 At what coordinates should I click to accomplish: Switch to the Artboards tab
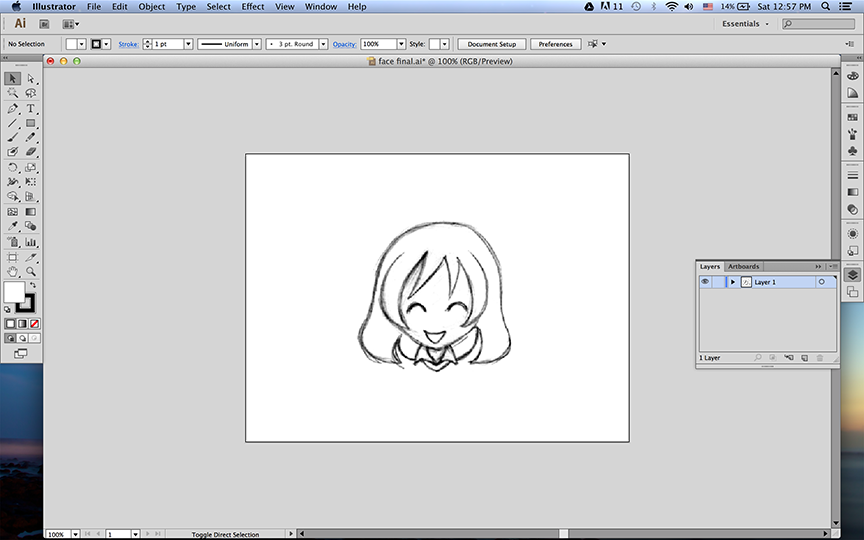point(743,267)
